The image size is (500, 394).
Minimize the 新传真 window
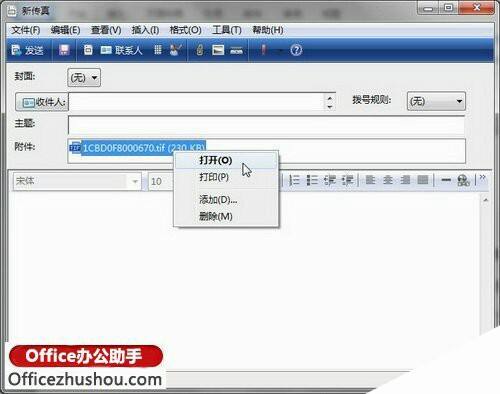coord(429,8)
